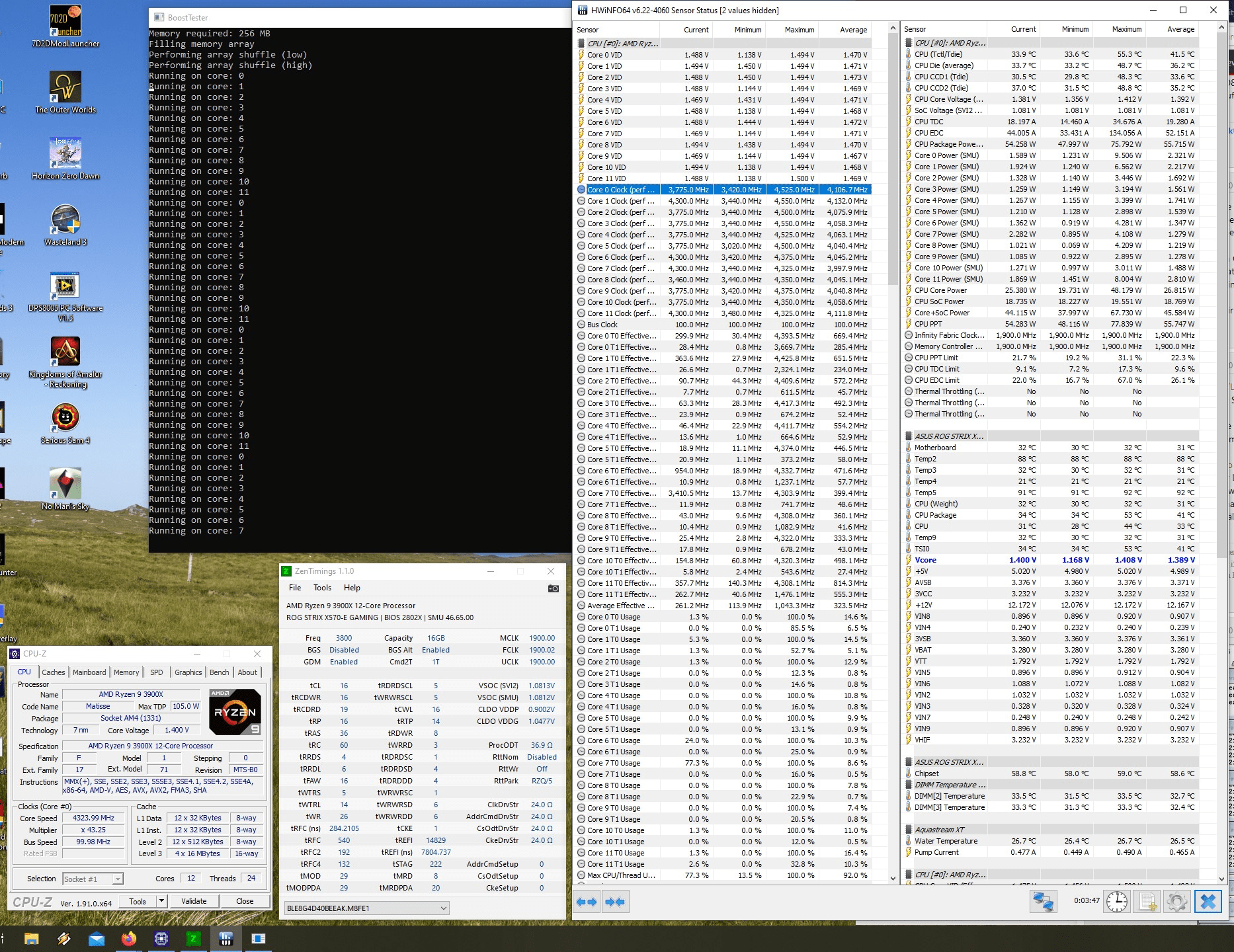Start logging with the HWiNFO sheet-plus icon

[x=1147, y=902]
